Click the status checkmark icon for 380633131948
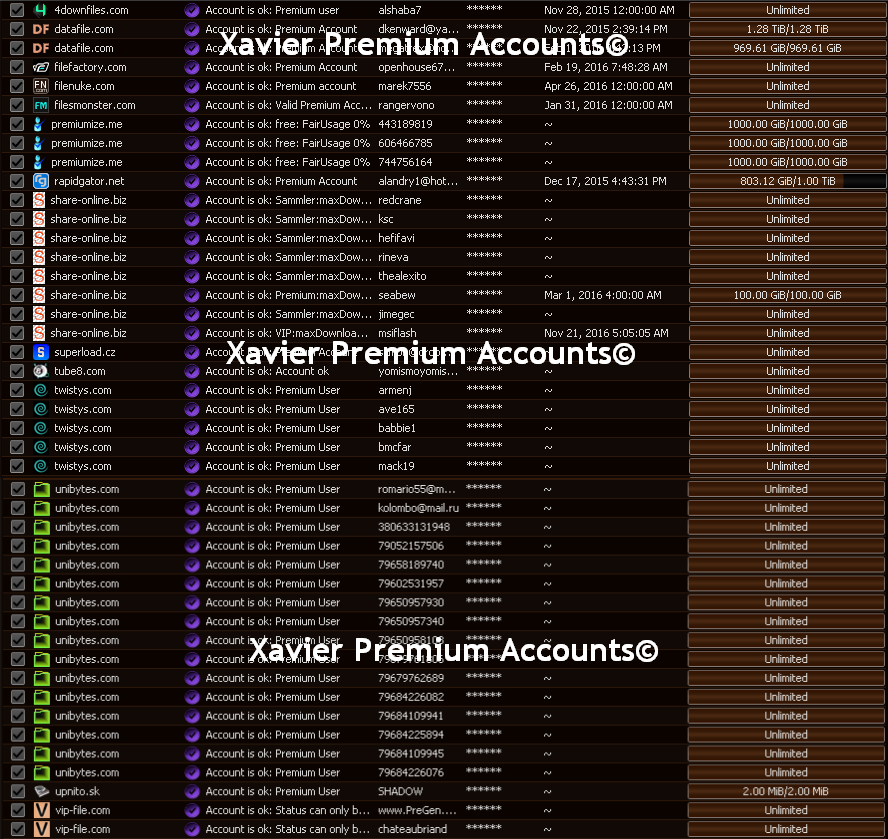Image resolution: width=888 pixels, height=839 pixels. click(x=192, y=527)
